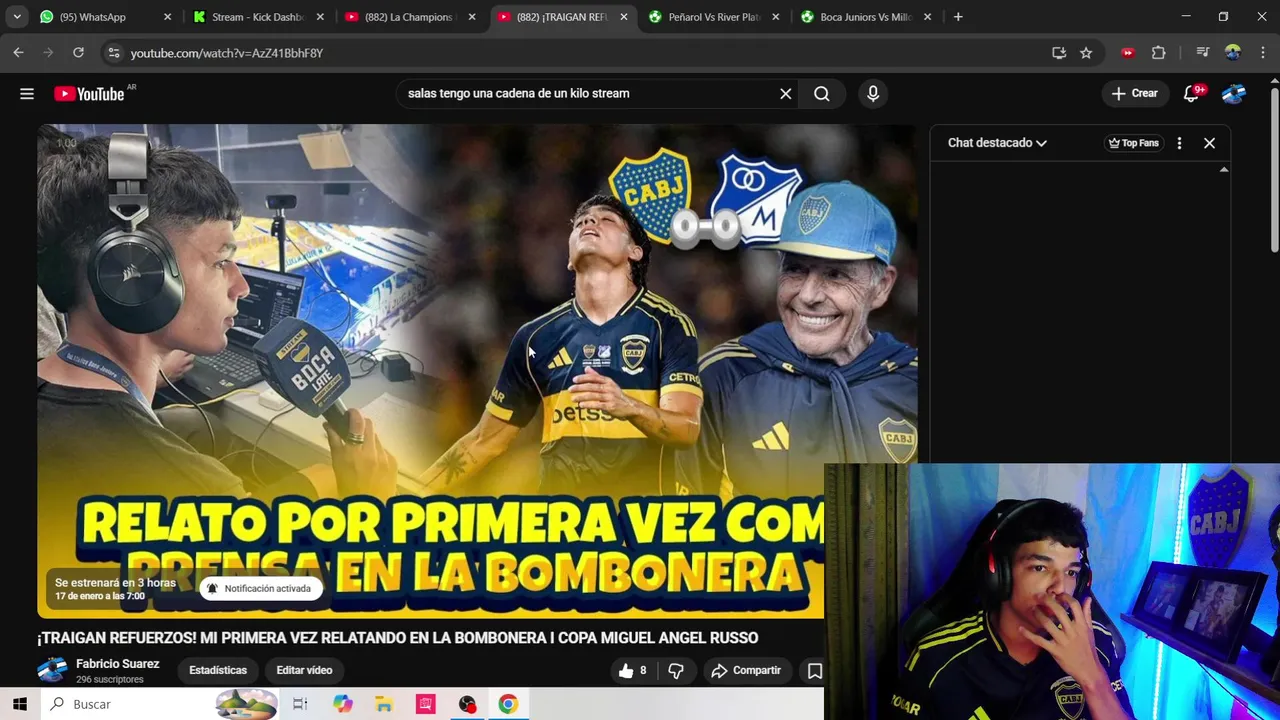Click the 296 suscriptores text
Screen dimensions: 1280x720
coord(110,680)
